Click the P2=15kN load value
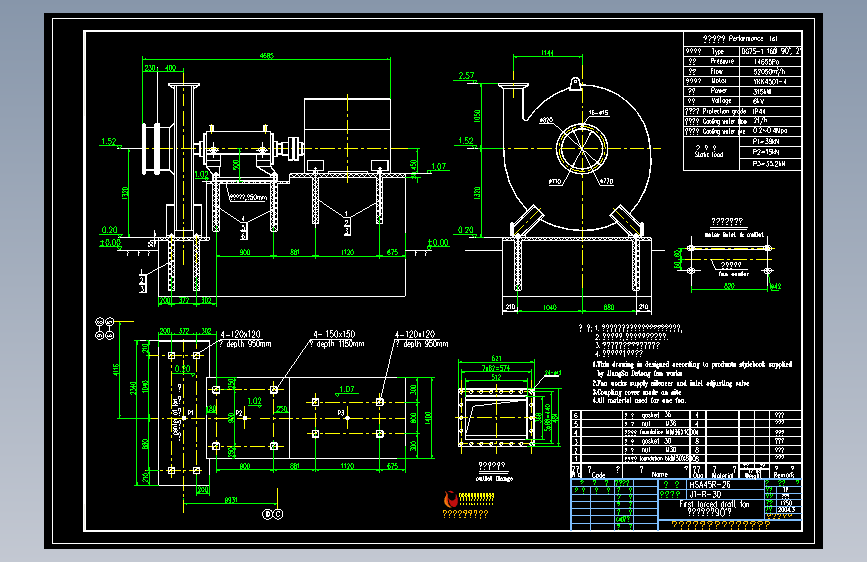 click(766, 152)
